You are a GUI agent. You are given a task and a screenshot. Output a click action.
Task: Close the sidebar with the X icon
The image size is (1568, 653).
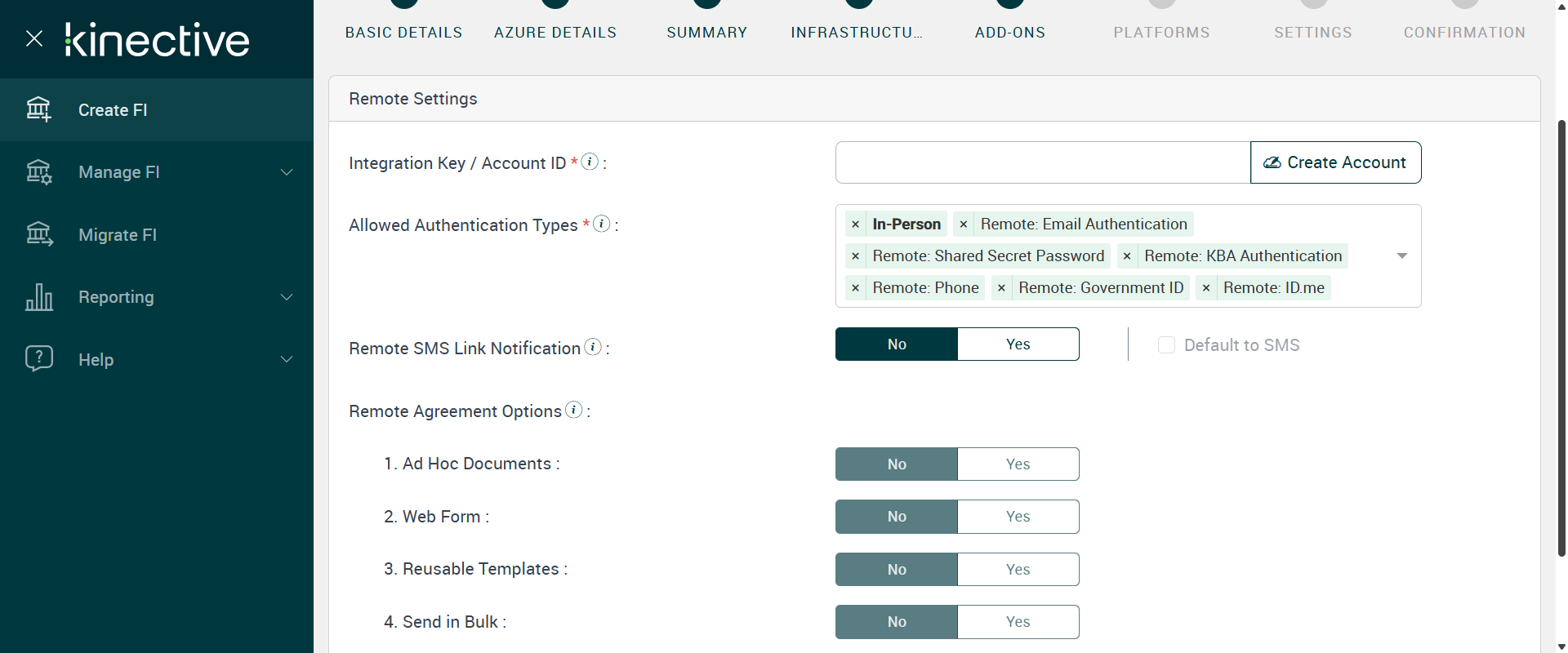click(34, 38)
